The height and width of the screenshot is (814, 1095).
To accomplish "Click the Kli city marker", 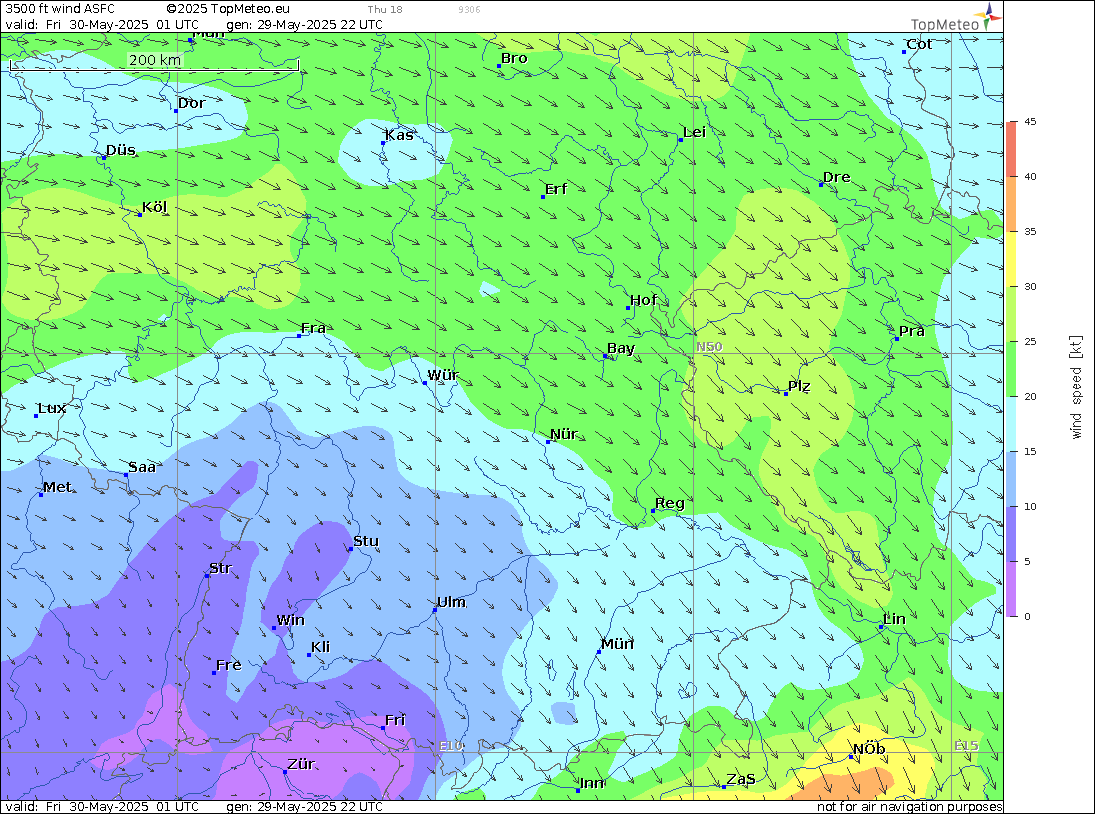I will 309,656.
